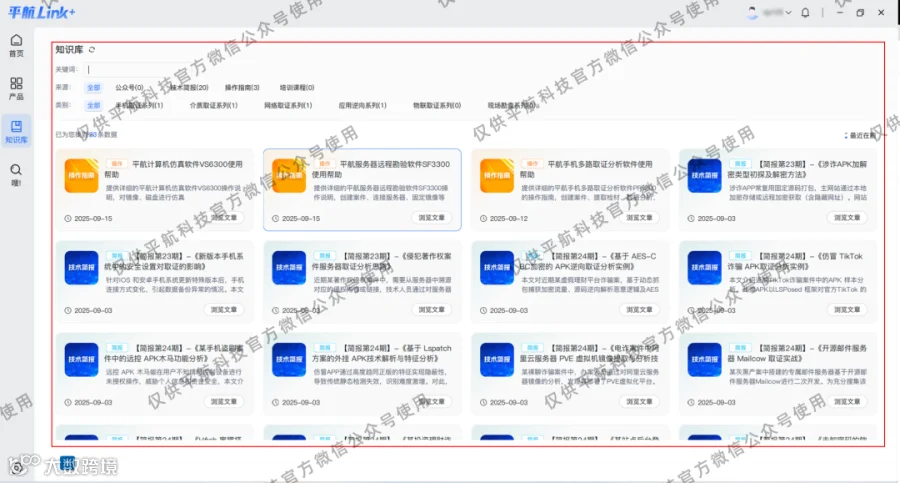Open title 平航服务器远程勘验软件SF3300使用帮助
Image resolution: width=900 pixels, height=483 pixels.
pyautogui.click(x=381, y=169)
